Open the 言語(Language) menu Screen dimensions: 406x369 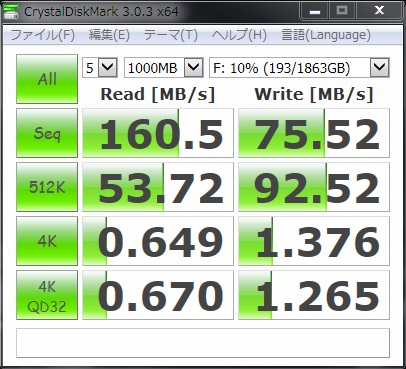tap(326, 35)
